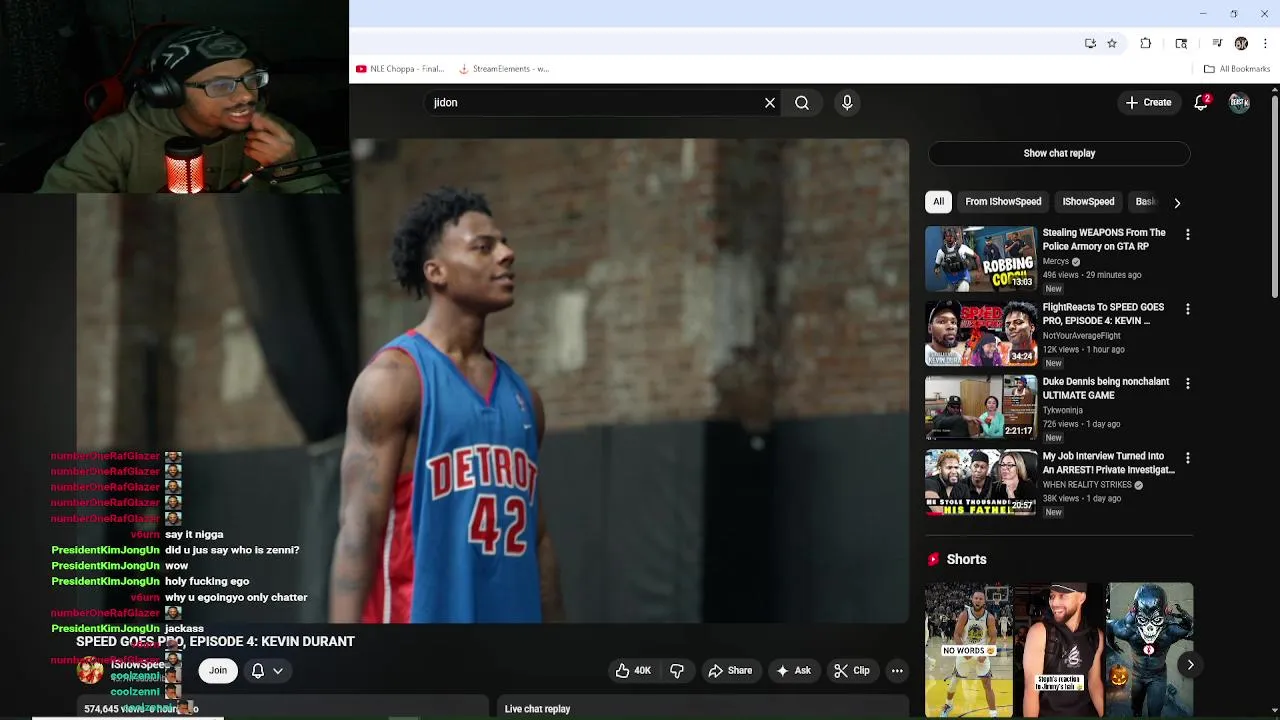Open the NO WORDS short
The width and height of the screenshot is (1280, 720).
[969, 650]
